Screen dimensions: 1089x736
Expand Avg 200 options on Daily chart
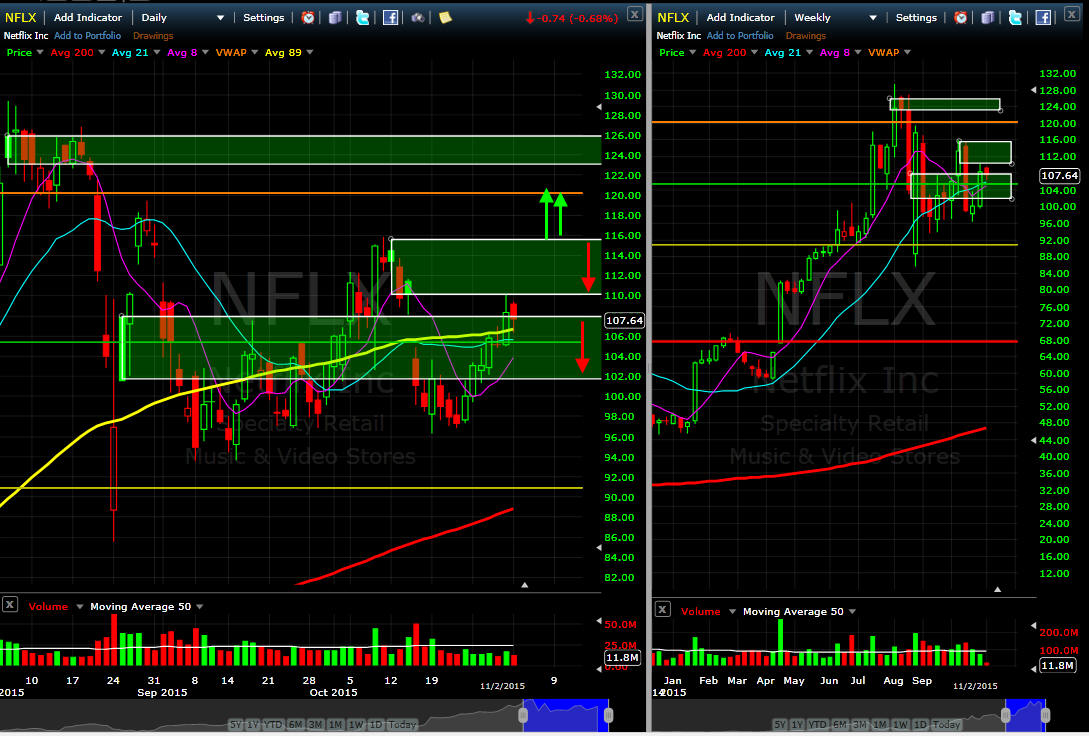101,53
